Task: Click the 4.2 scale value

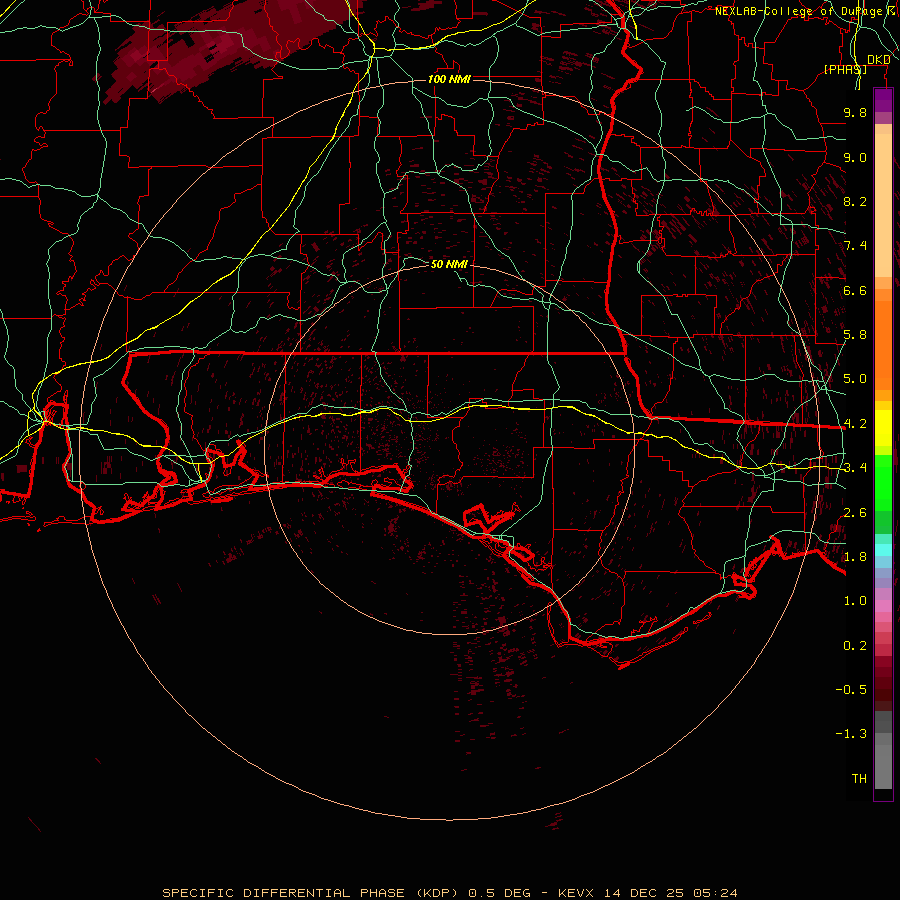Action: coord(855,424)
